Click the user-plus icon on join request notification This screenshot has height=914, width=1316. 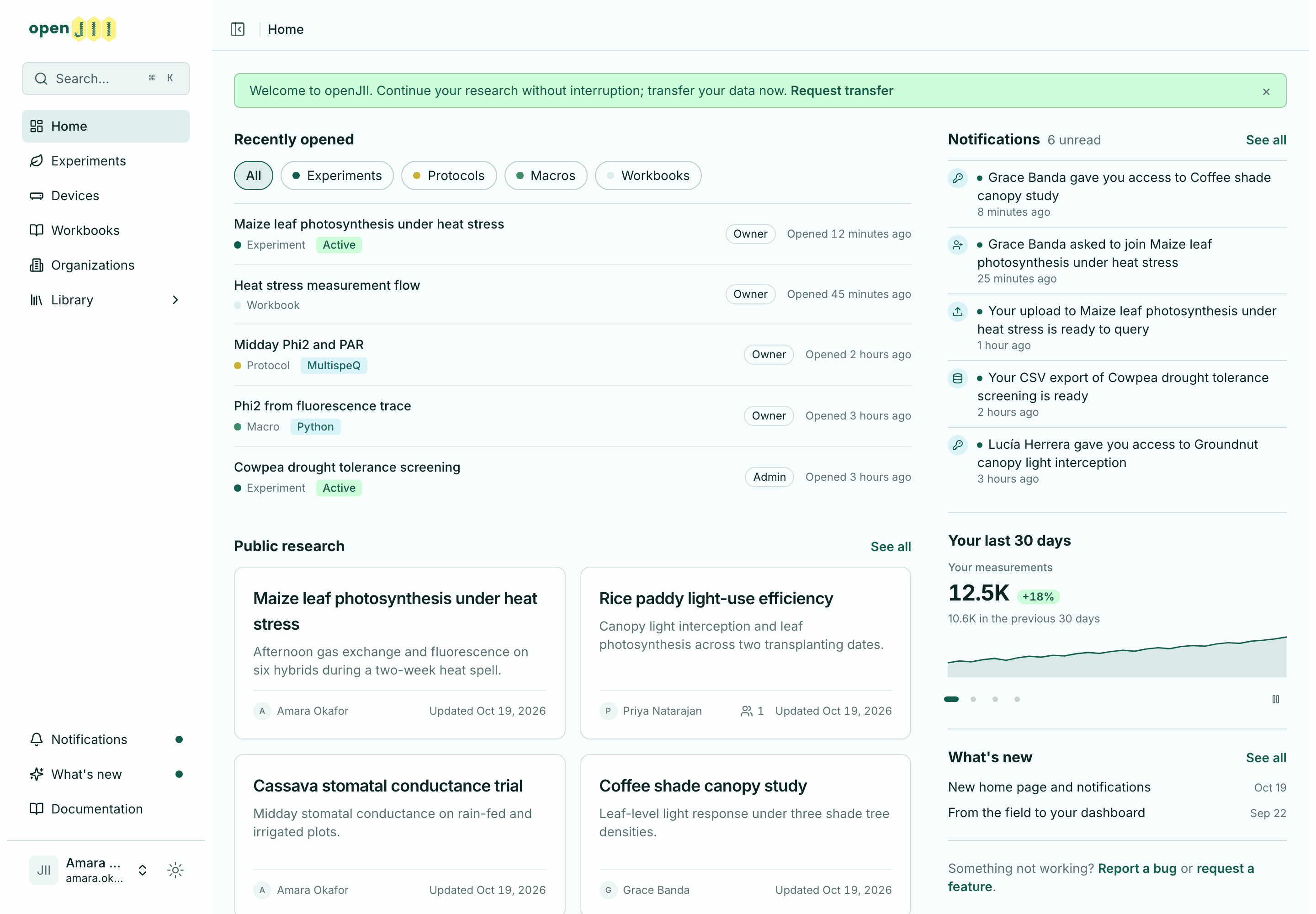[x=957, y=245]
